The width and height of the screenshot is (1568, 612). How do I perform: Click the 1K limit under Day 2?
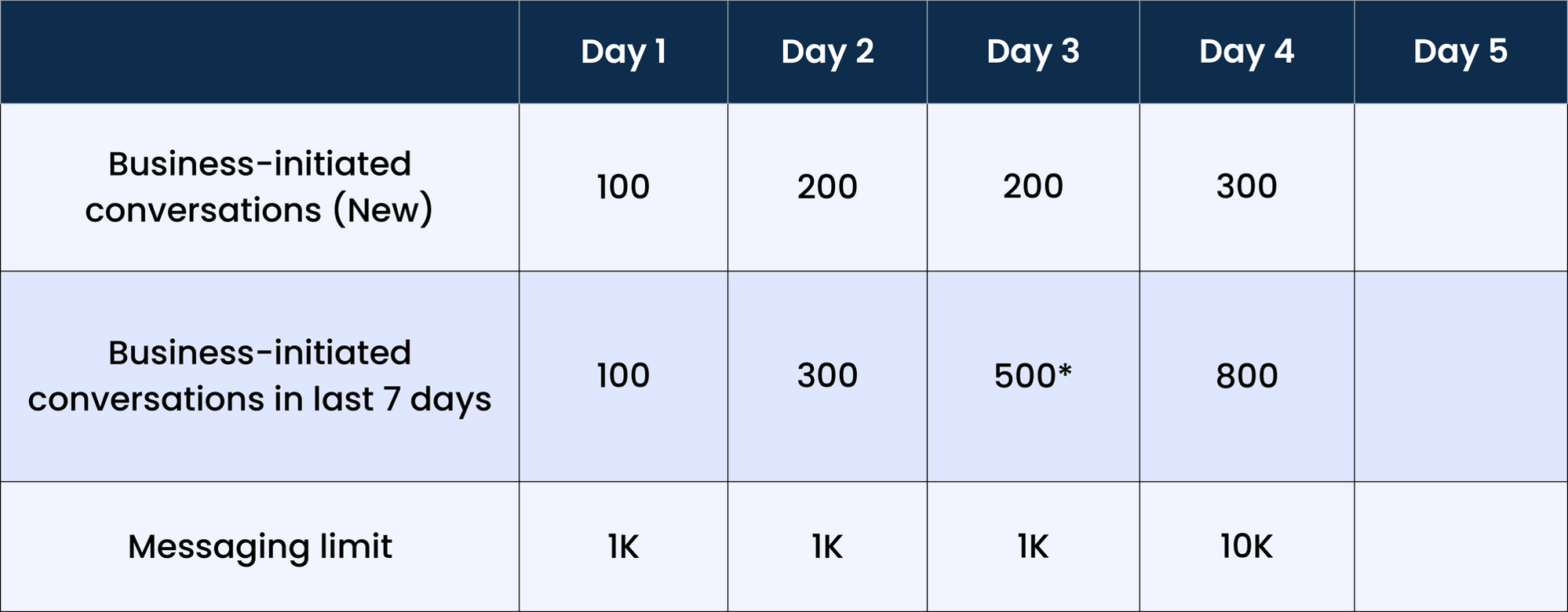click(x=827, y=547)
